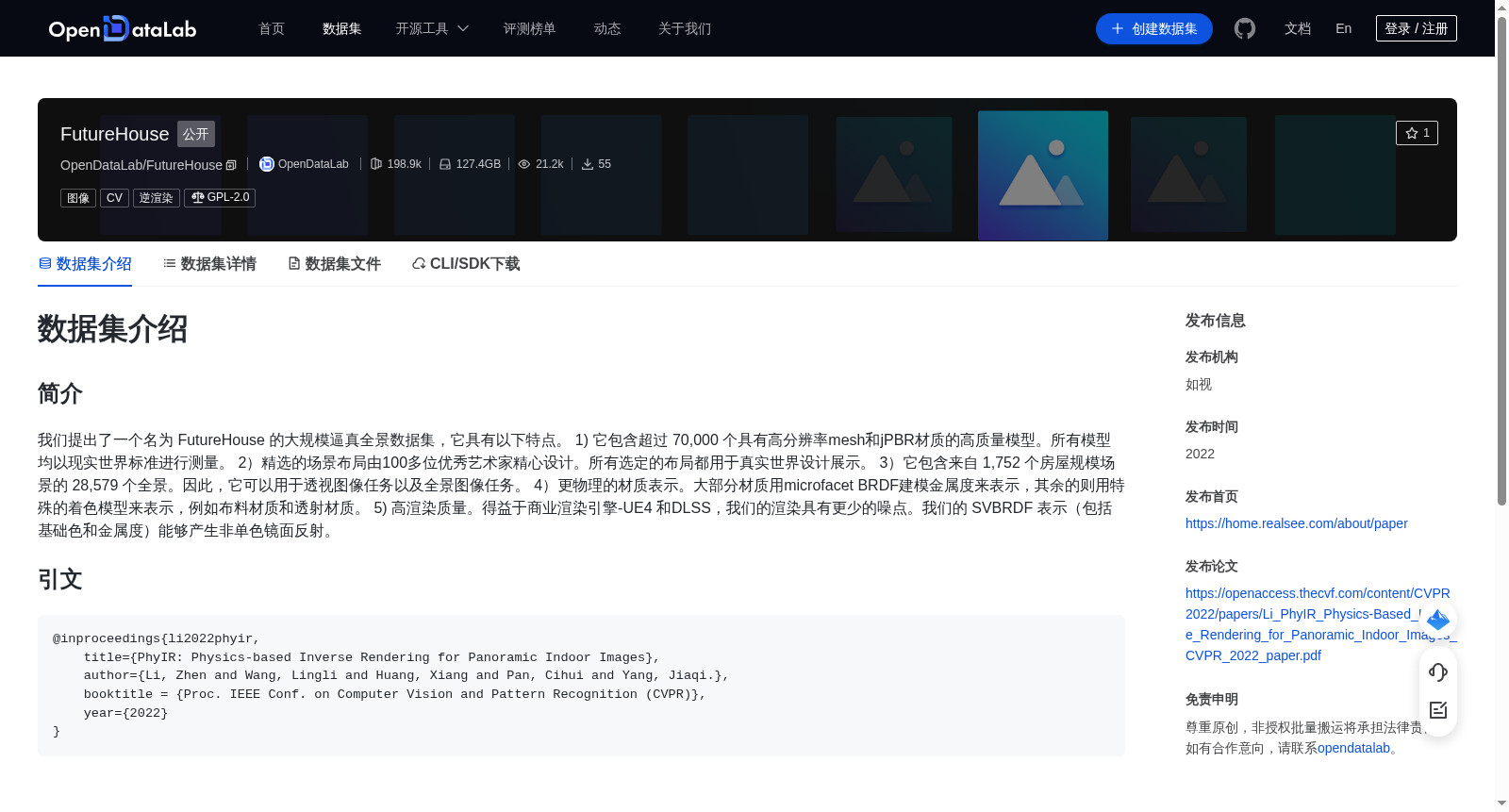Switch to 数据集详情 tab
The height and width of the screenshot is (812, 1509).
(209, 264)
